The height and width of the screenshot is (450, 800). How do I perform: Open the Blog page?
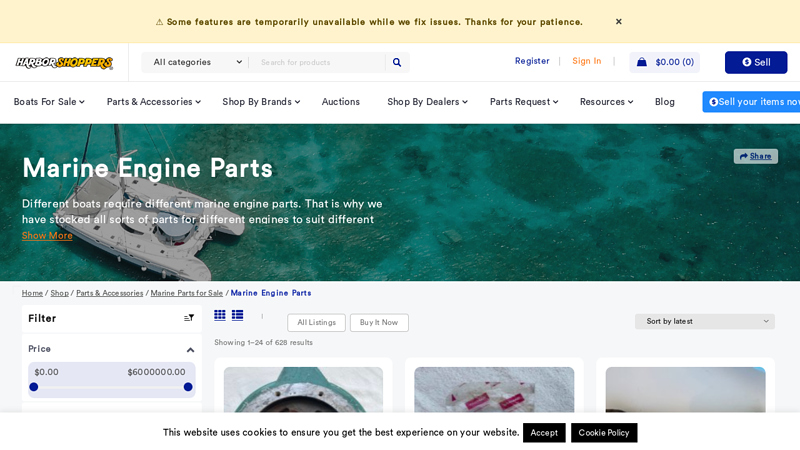pyautogui.click(x=664, y=102)
